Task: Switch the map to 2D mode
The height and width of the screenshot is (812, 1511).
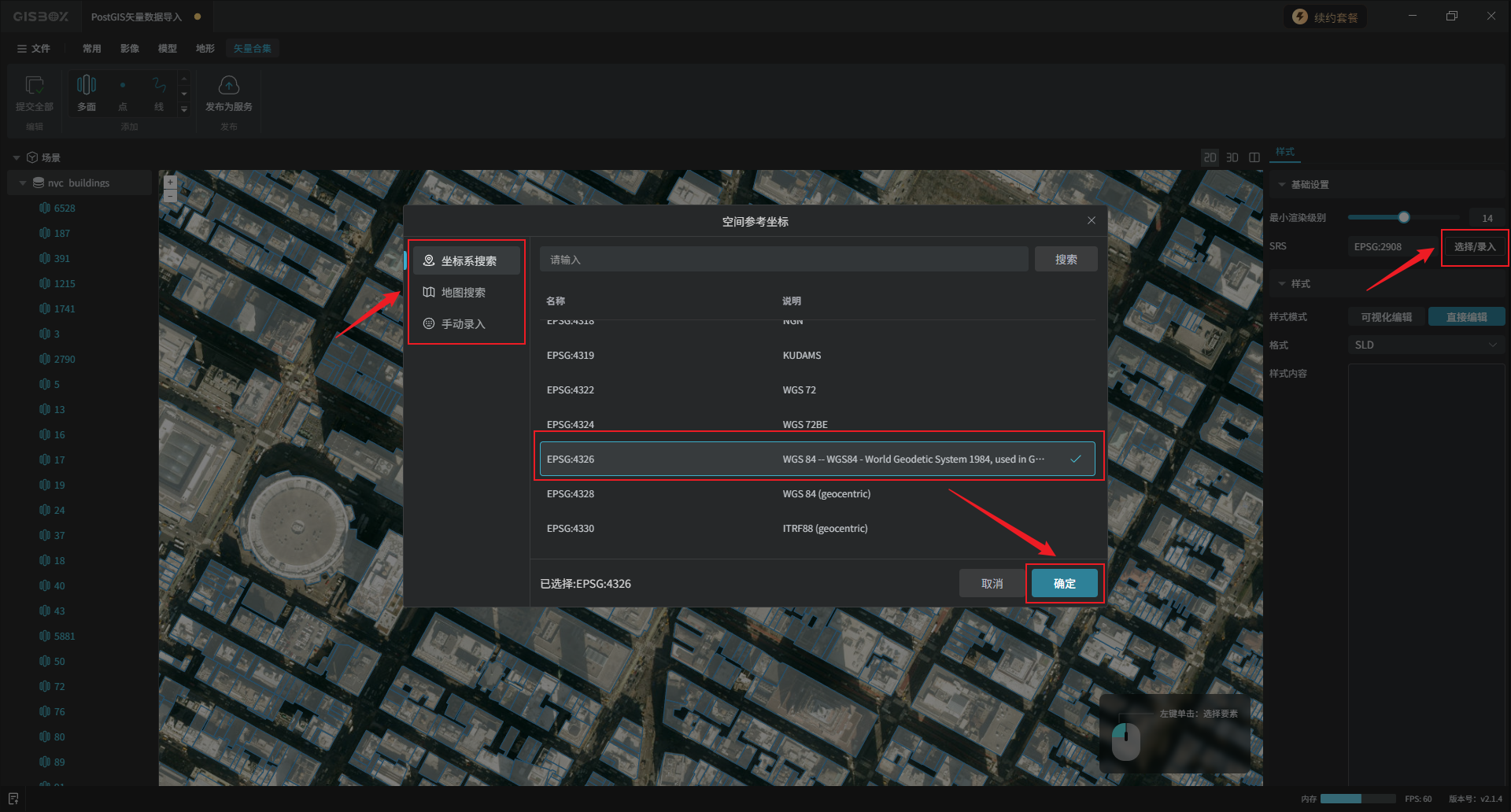Action: [x=1210, y=157]
